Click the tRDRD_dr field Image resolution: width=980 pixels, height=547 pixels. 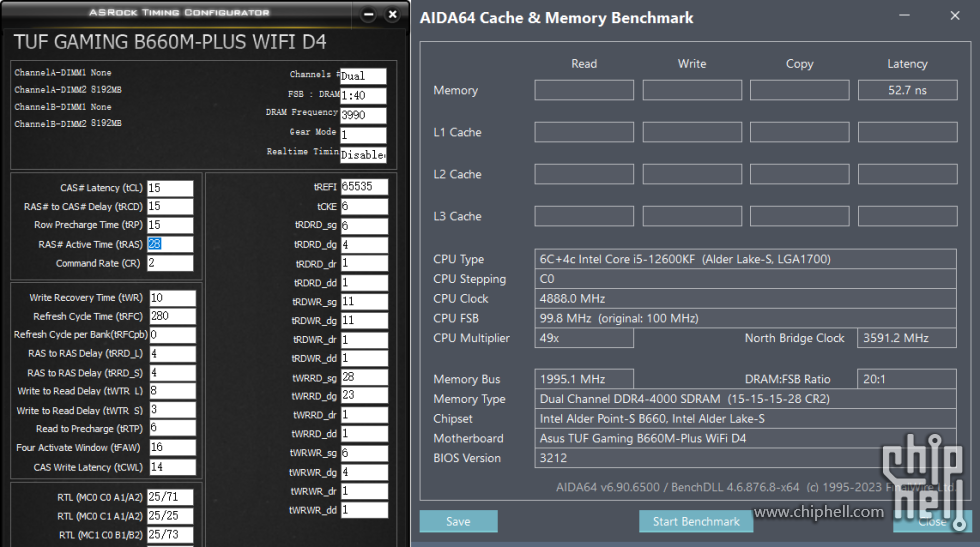[x=364, y=263]
